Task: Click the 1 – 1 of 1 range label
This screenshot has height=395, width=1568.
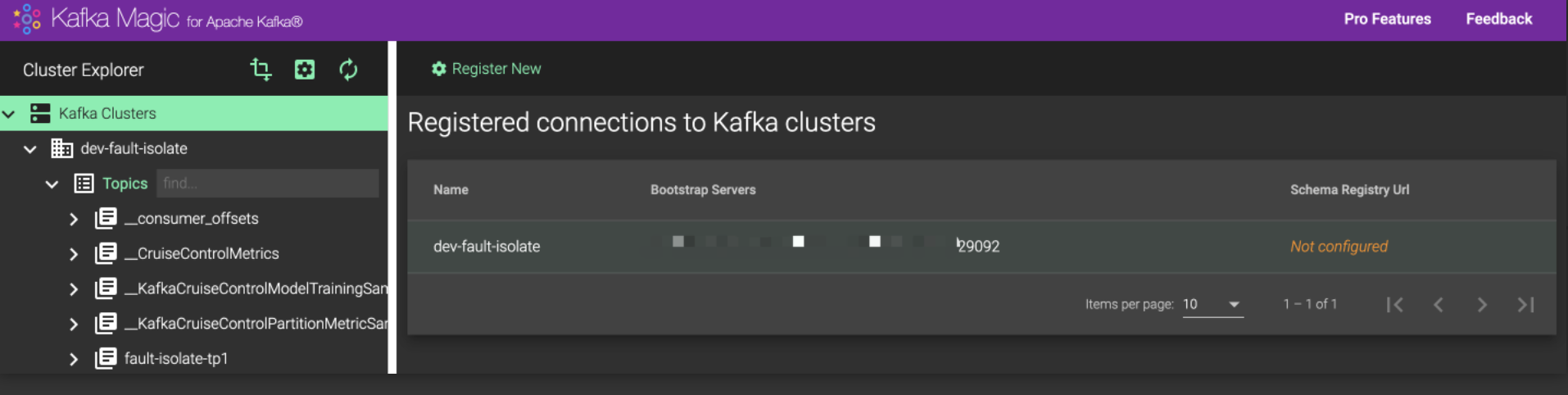Action: [x=1310, y=304]
